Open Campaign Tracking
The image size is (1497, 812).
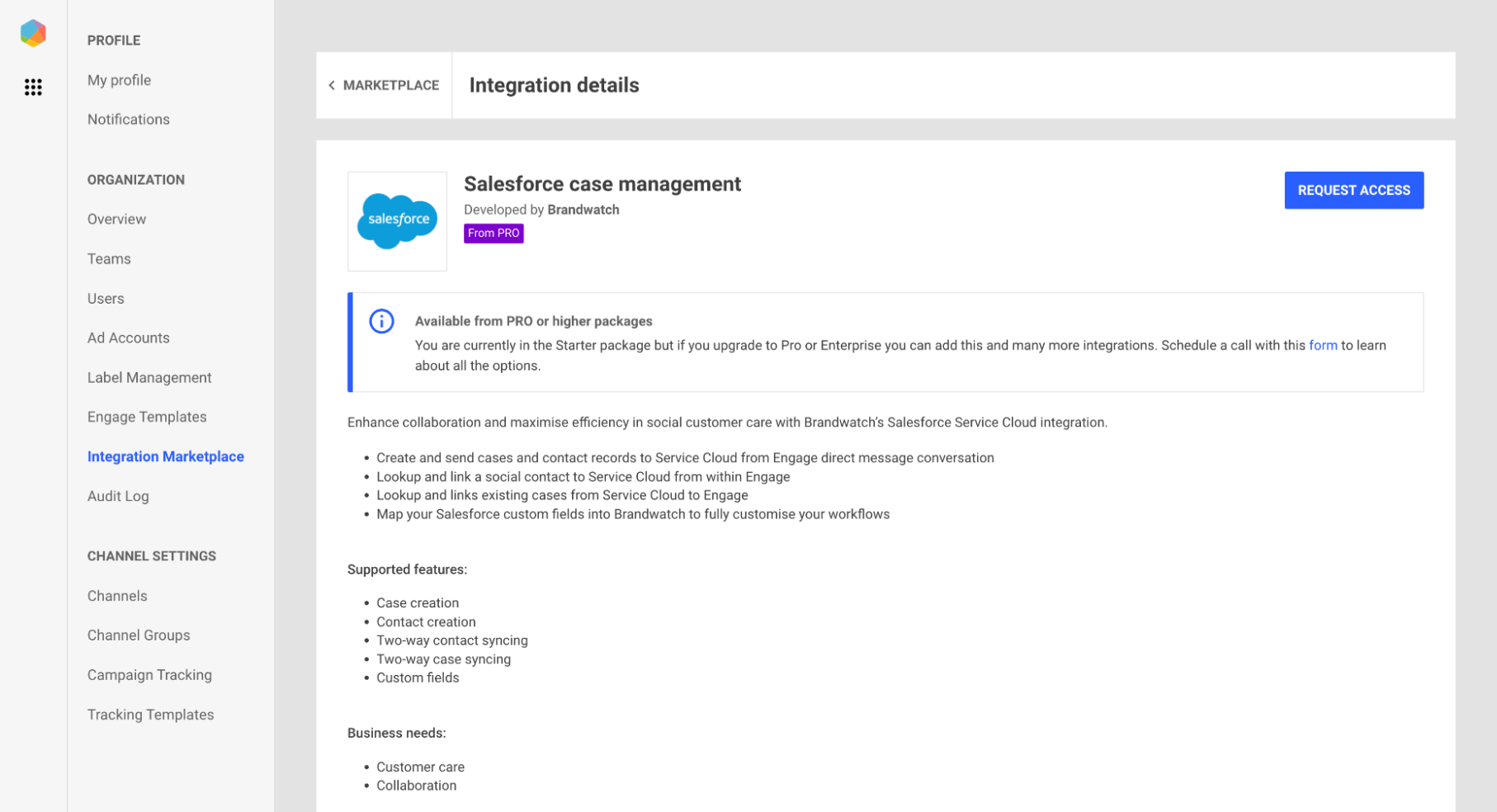(149, 675)
